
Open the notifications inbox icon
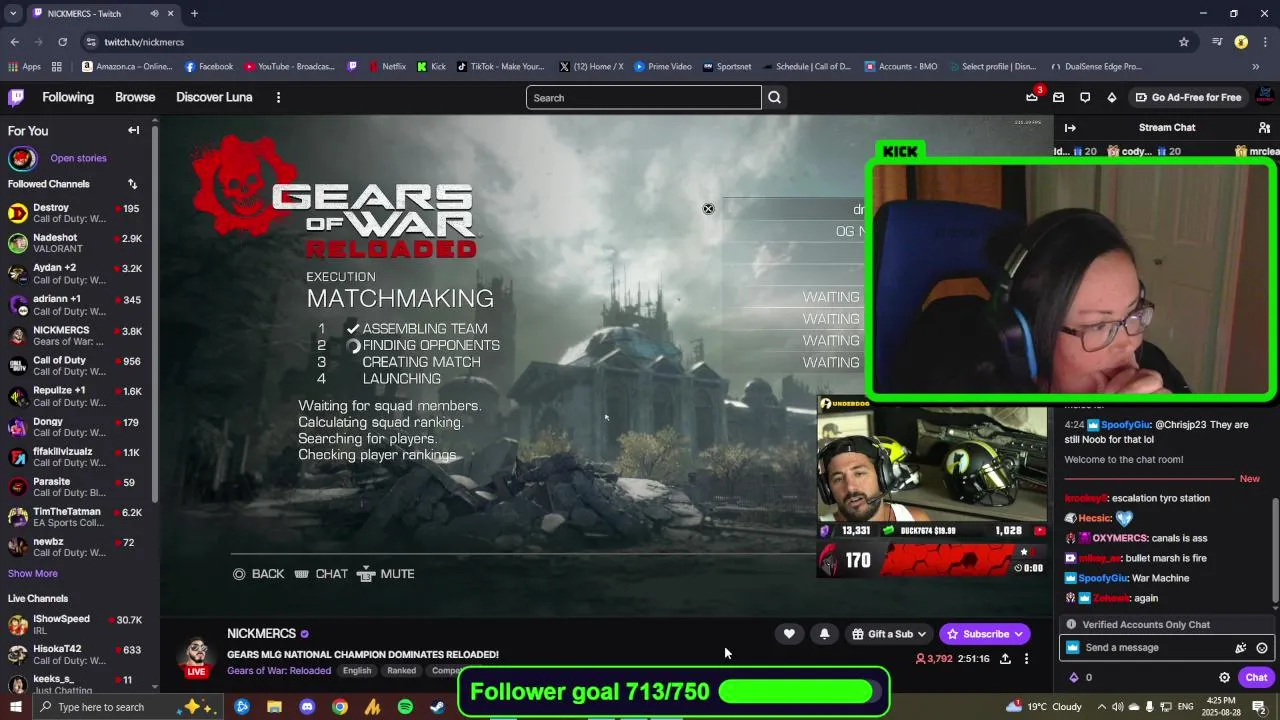[1058, 97]
